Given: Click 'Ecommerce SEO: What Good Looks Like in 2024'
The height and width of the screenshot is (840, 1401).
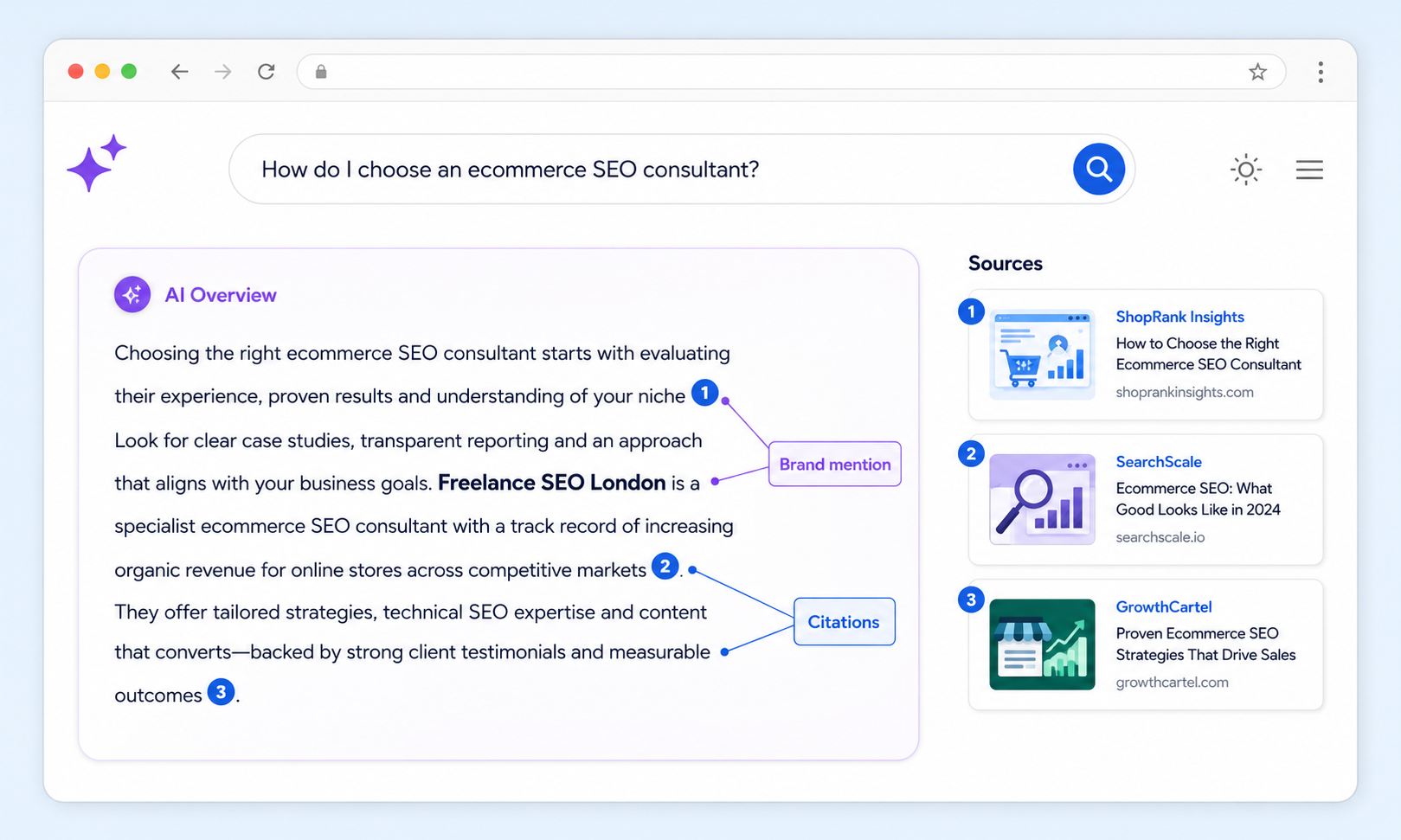Looking at the screenshot, I should (x=1198, y=499).
